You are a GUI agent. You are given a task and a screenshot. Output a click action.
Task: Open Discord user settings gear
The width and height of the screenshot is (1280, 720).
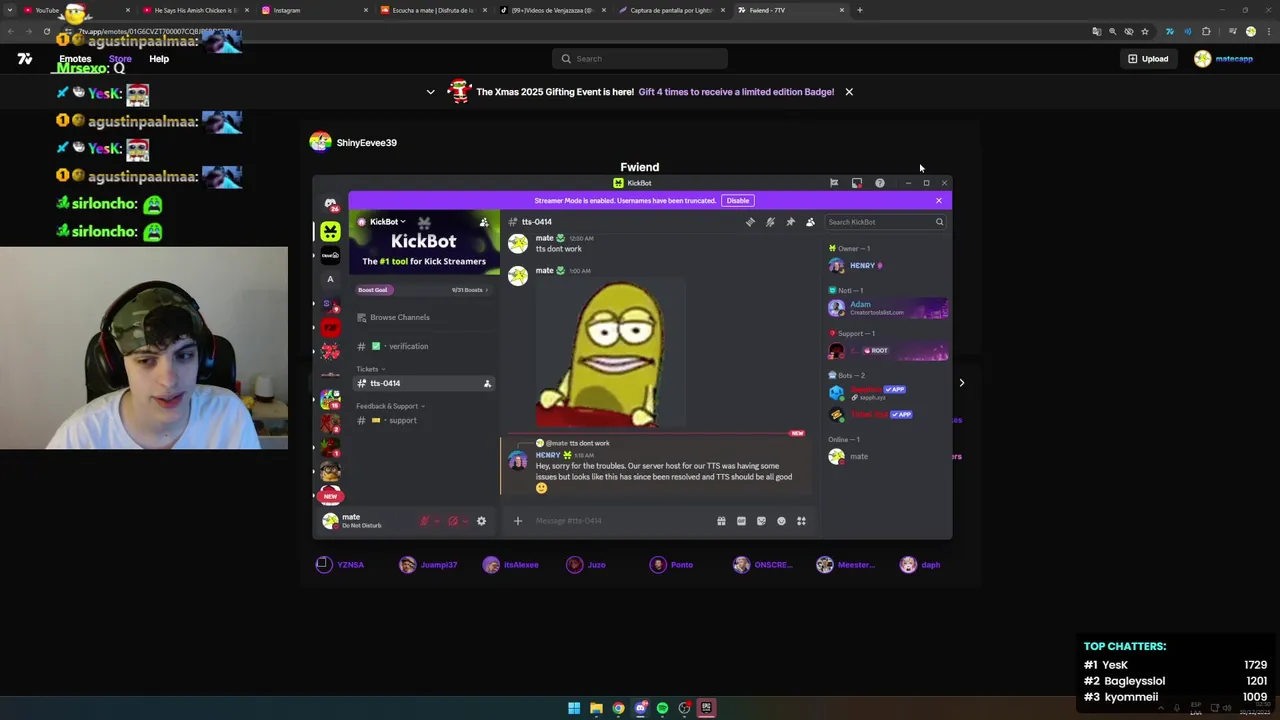[481, 521]
